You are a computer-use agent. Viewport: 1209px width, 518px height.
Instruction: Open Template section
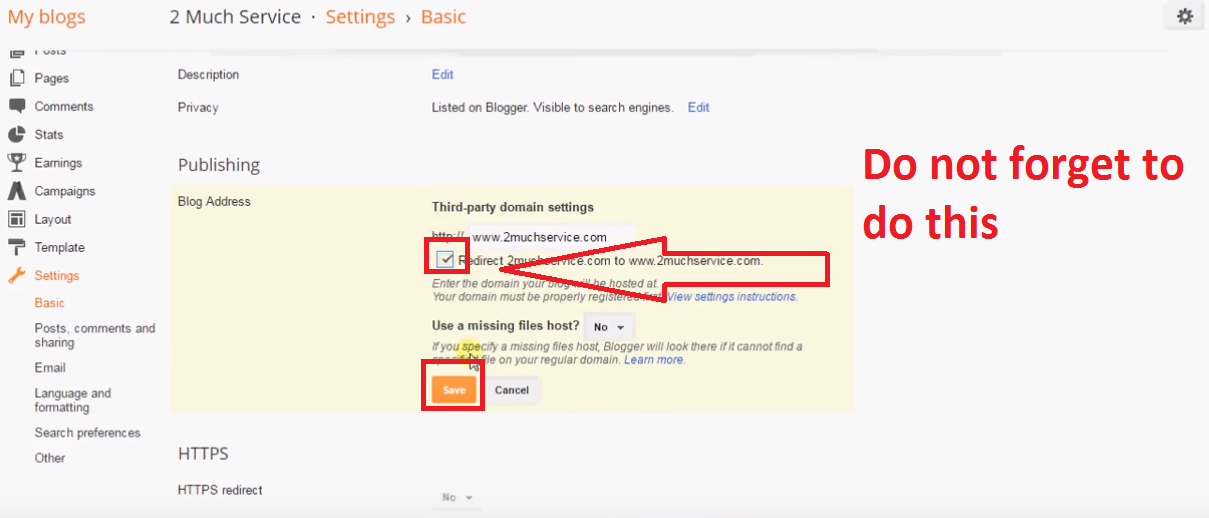point(59,247)
